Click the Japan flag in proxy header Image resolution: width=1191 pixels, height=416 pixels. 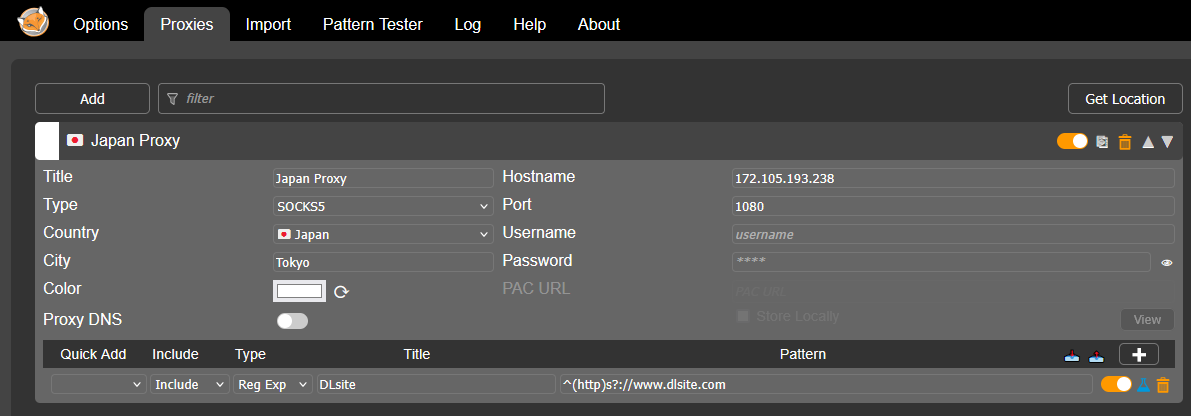coord(74,140)
